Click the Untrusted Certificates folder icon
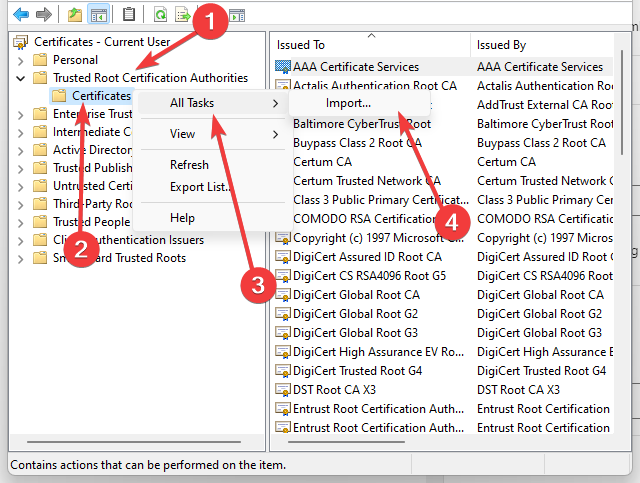640x483 pixels. (x=40, y=186)
